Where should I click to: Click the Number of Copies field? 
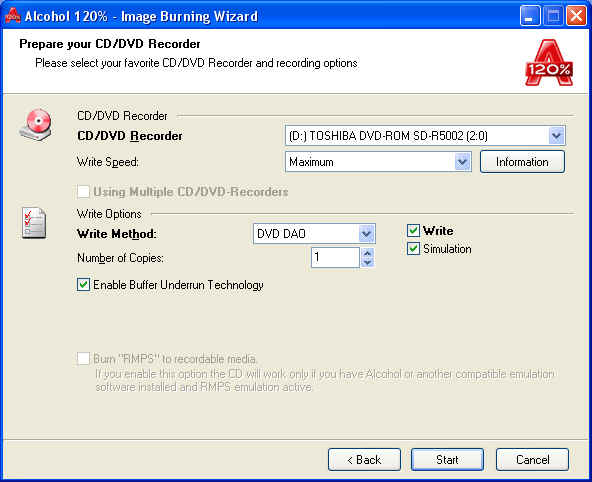coord(335,257)
